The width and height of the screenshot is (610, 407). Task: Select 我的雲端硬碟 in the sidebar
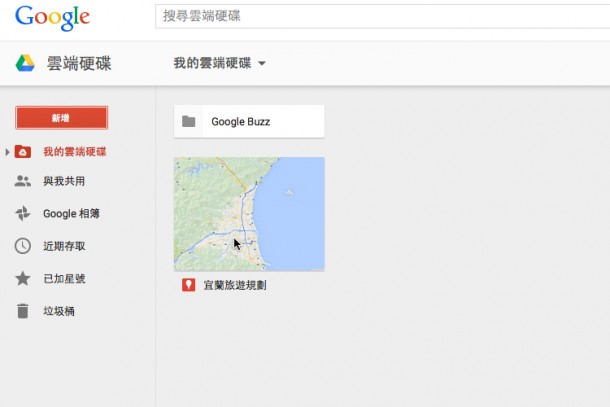click(75, 152)
